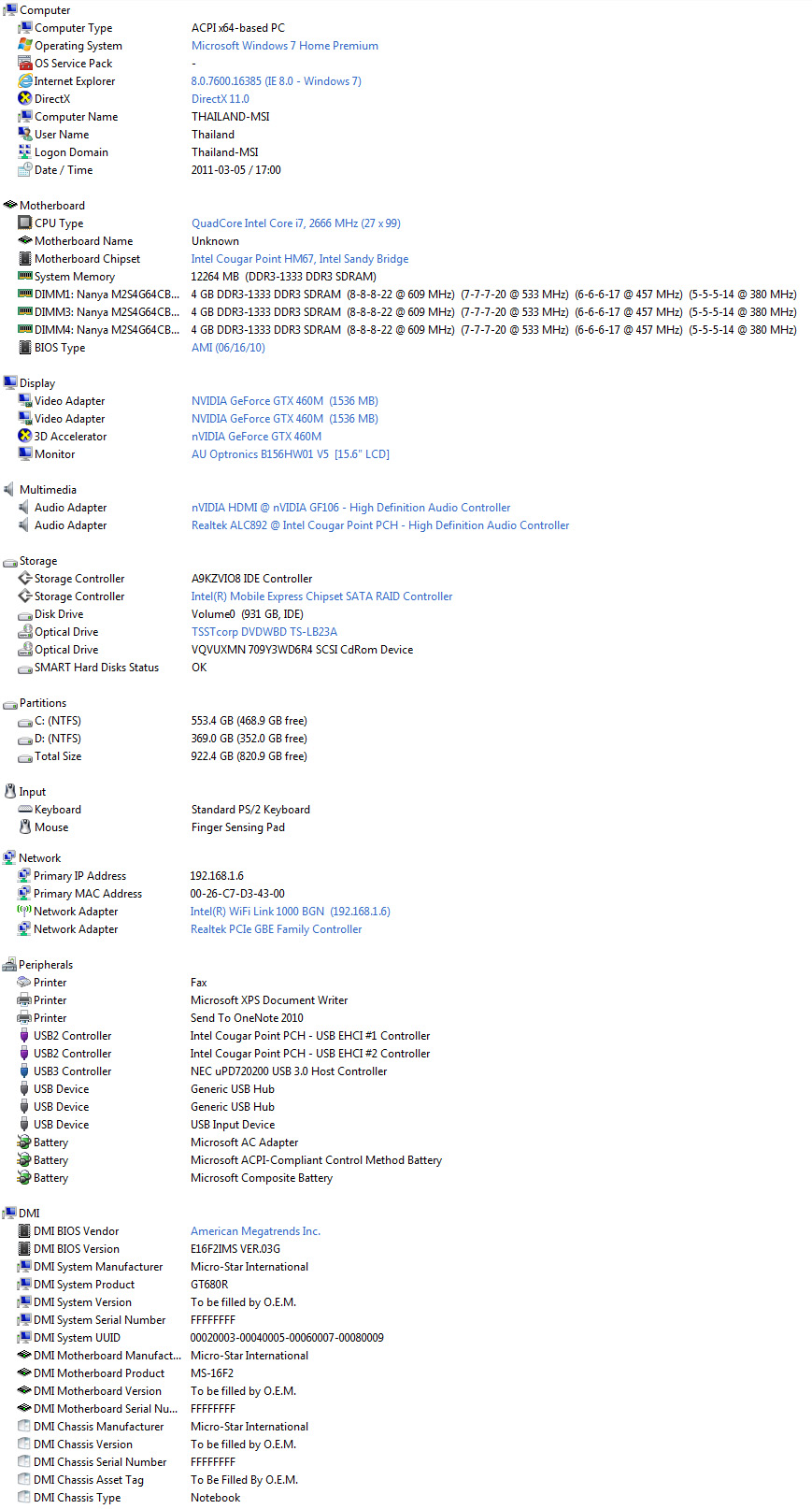Select the MS-16F2 motherboard product value
The height and width of the screenshot is (1509, 812).
(x=212, y=1373)
